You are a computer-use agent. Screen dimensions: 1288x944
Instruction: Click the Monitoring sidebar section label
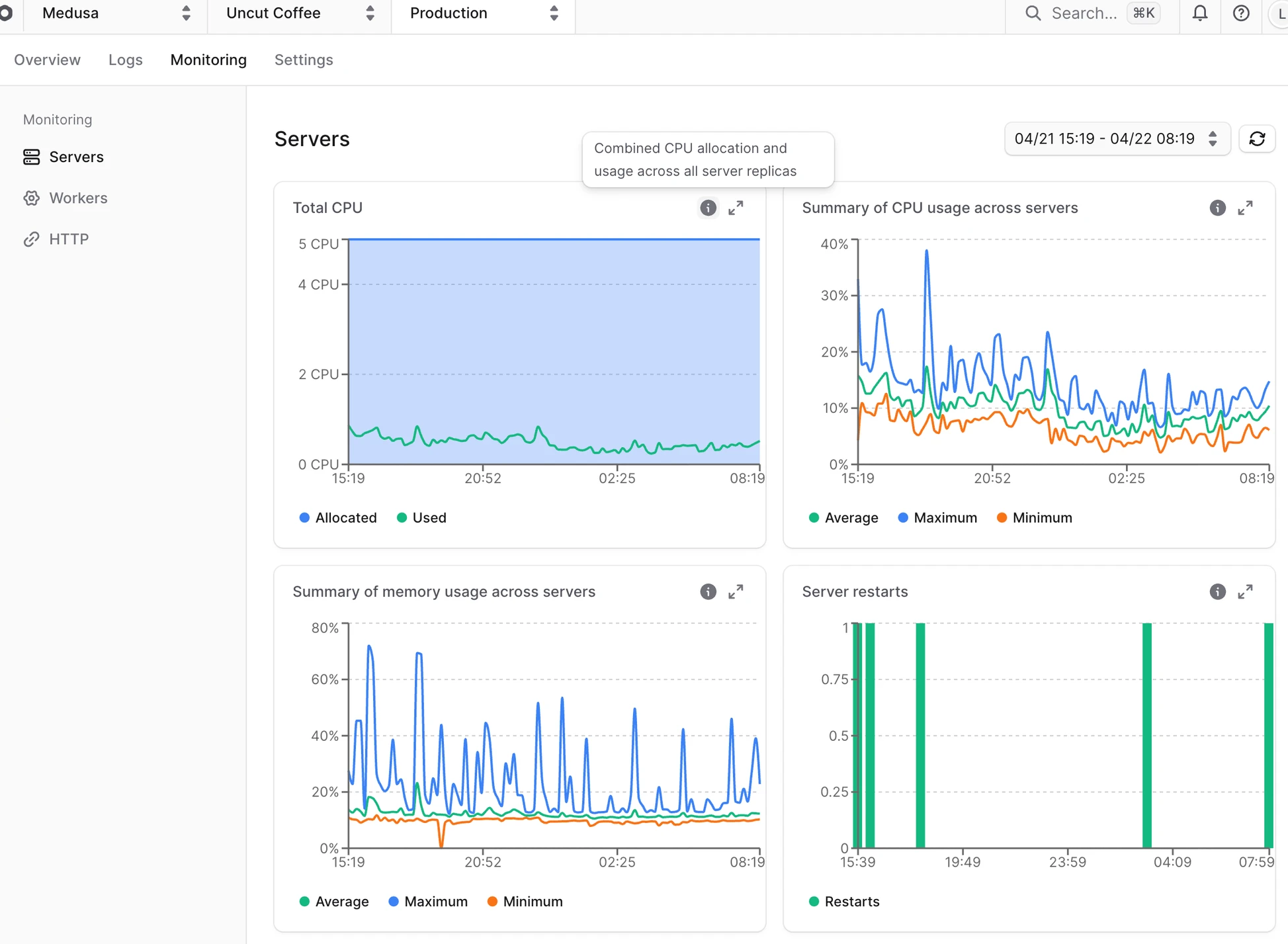click(x=58, y=120)
